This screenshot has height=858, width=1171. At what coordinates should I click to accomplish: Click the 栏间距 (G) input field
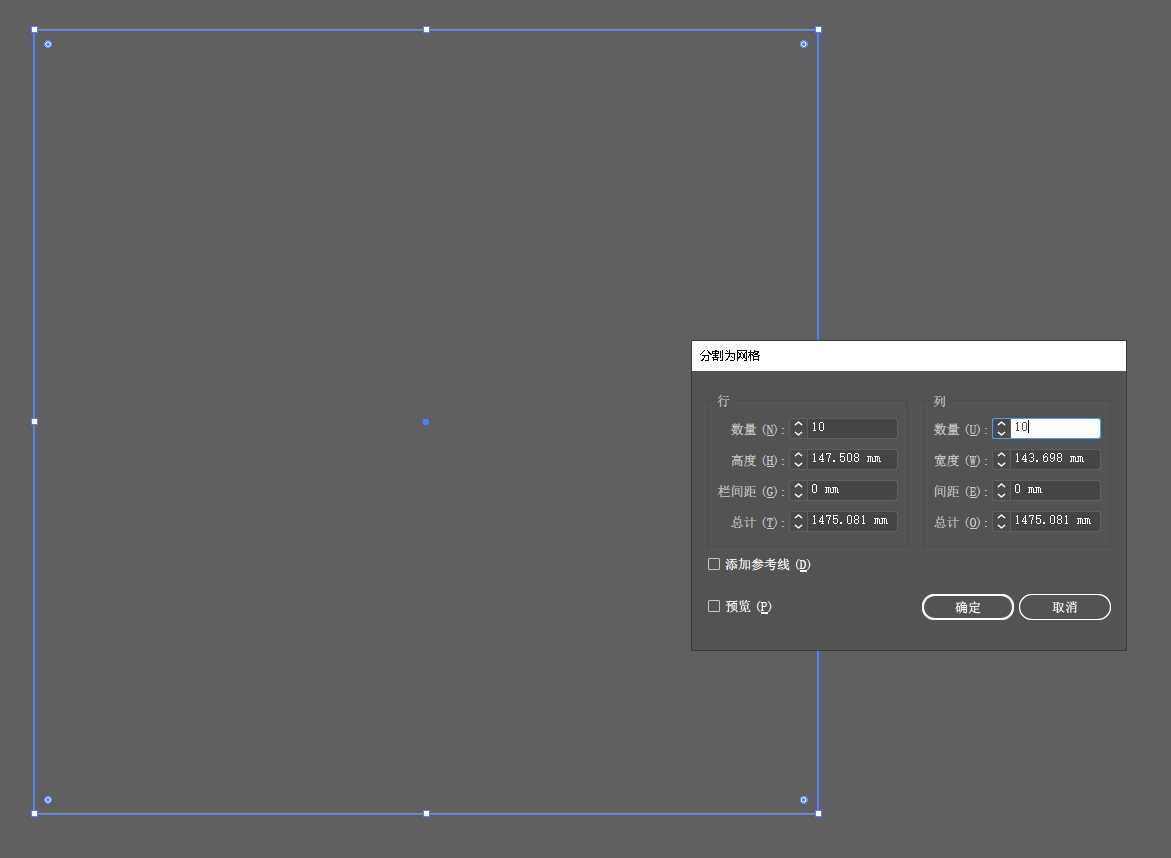click(852, 490)
